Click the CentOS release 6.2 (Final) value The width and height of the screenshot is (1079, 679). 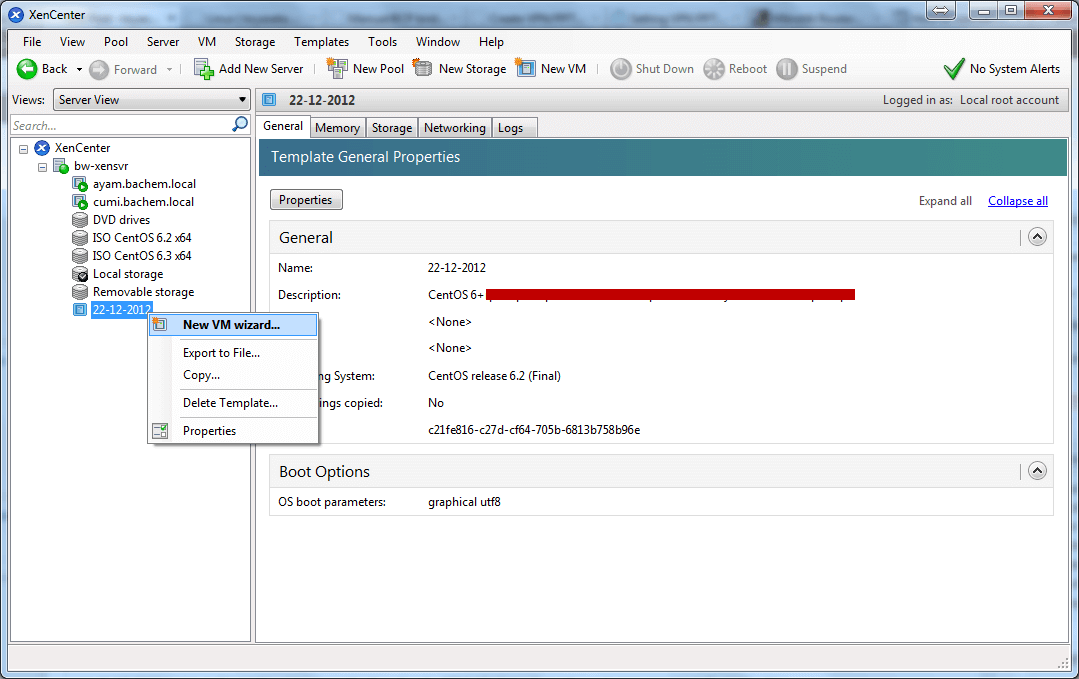[x=494, y=376]
